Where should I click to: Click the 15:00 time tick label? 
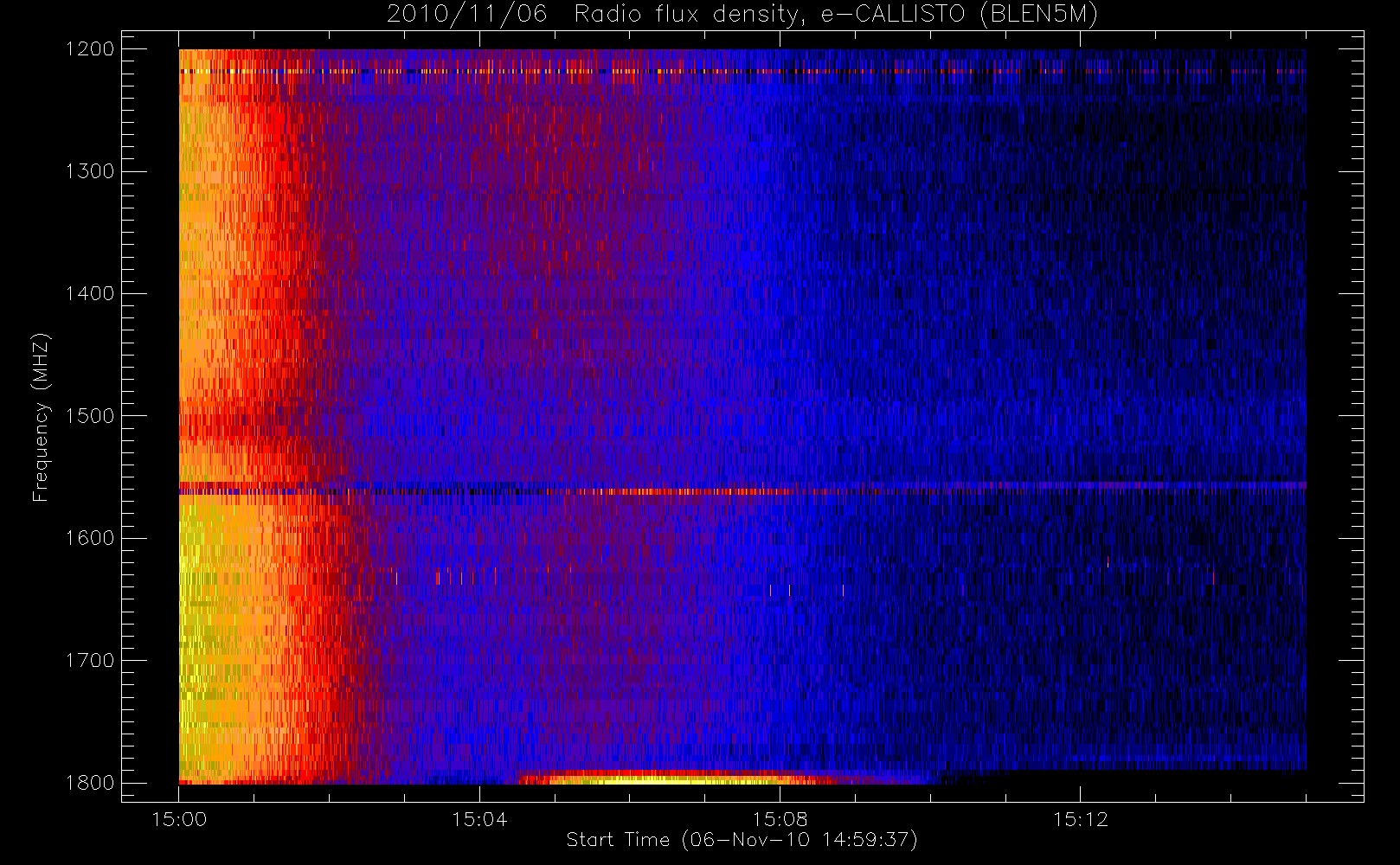(x=179, y=819)
